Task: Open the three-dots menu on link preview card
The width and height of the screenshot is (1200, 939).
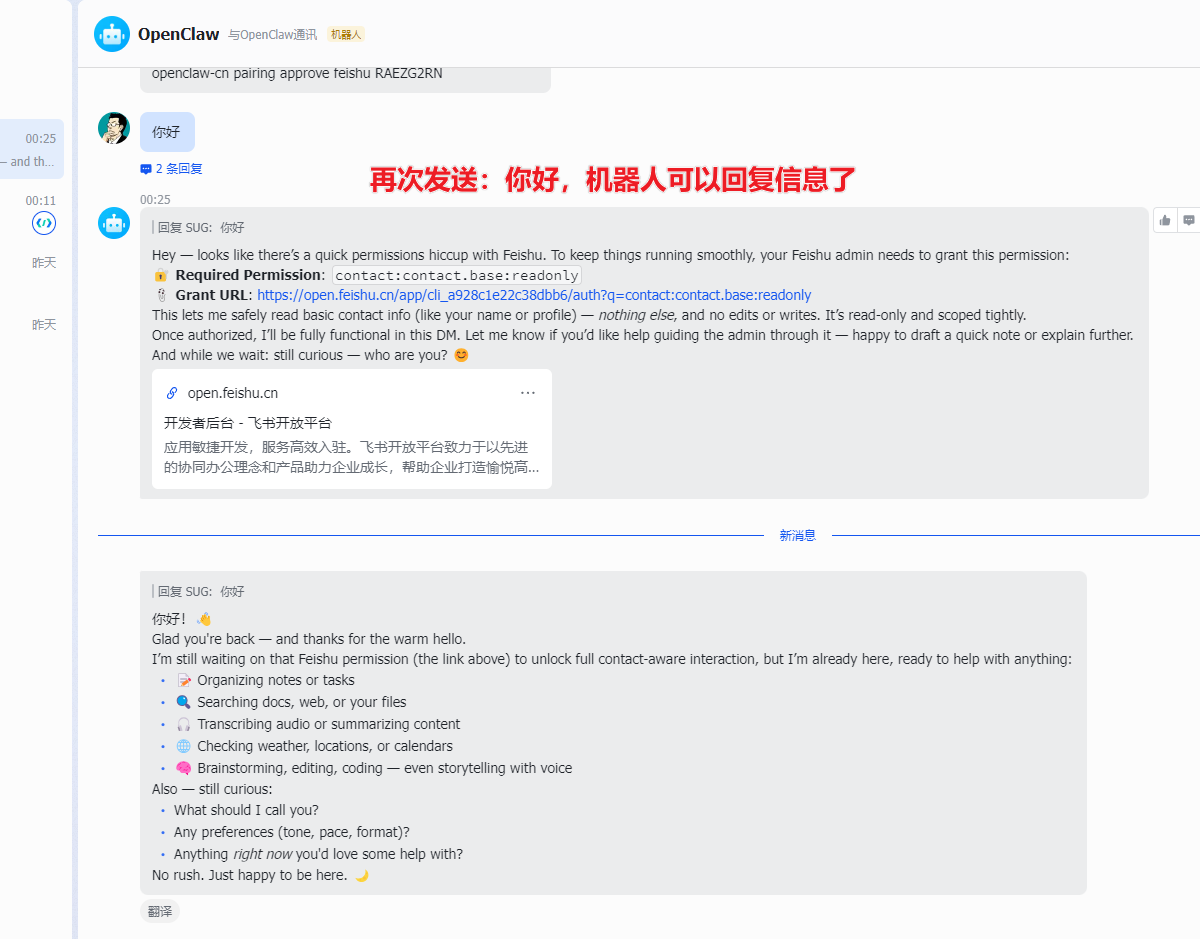Action: (x=528, y=393)
